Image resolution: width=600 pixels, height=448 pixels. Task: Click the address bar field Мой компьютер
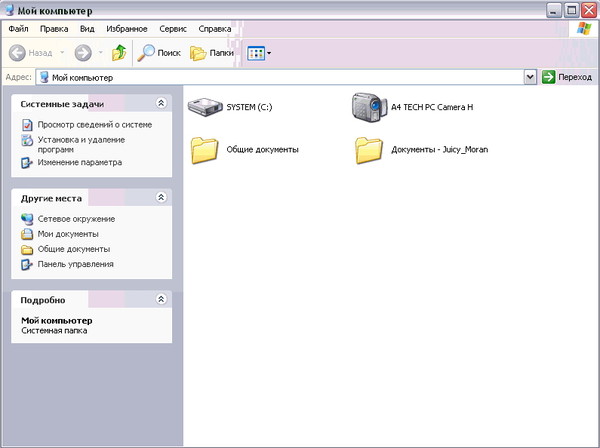(x=280, y=77)
